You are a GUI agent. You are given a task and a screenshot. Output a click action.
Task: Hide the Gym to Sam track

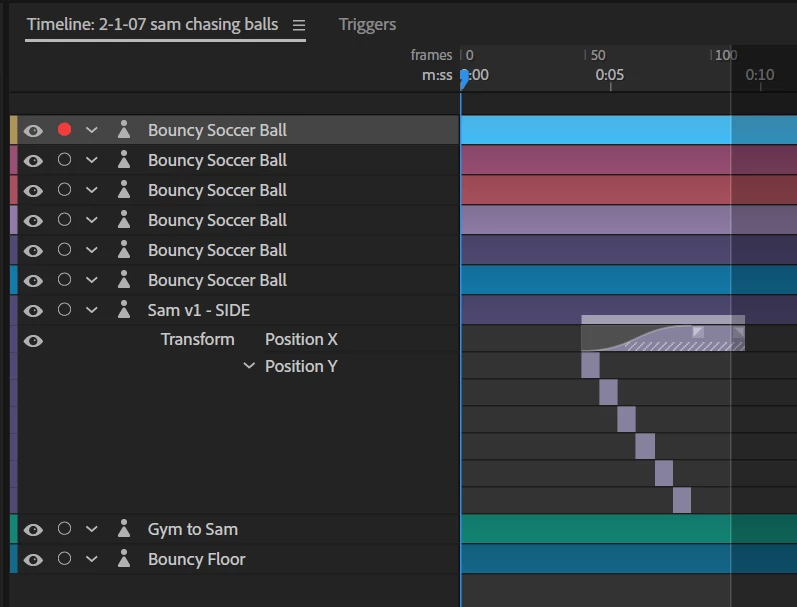pos(33,530)
